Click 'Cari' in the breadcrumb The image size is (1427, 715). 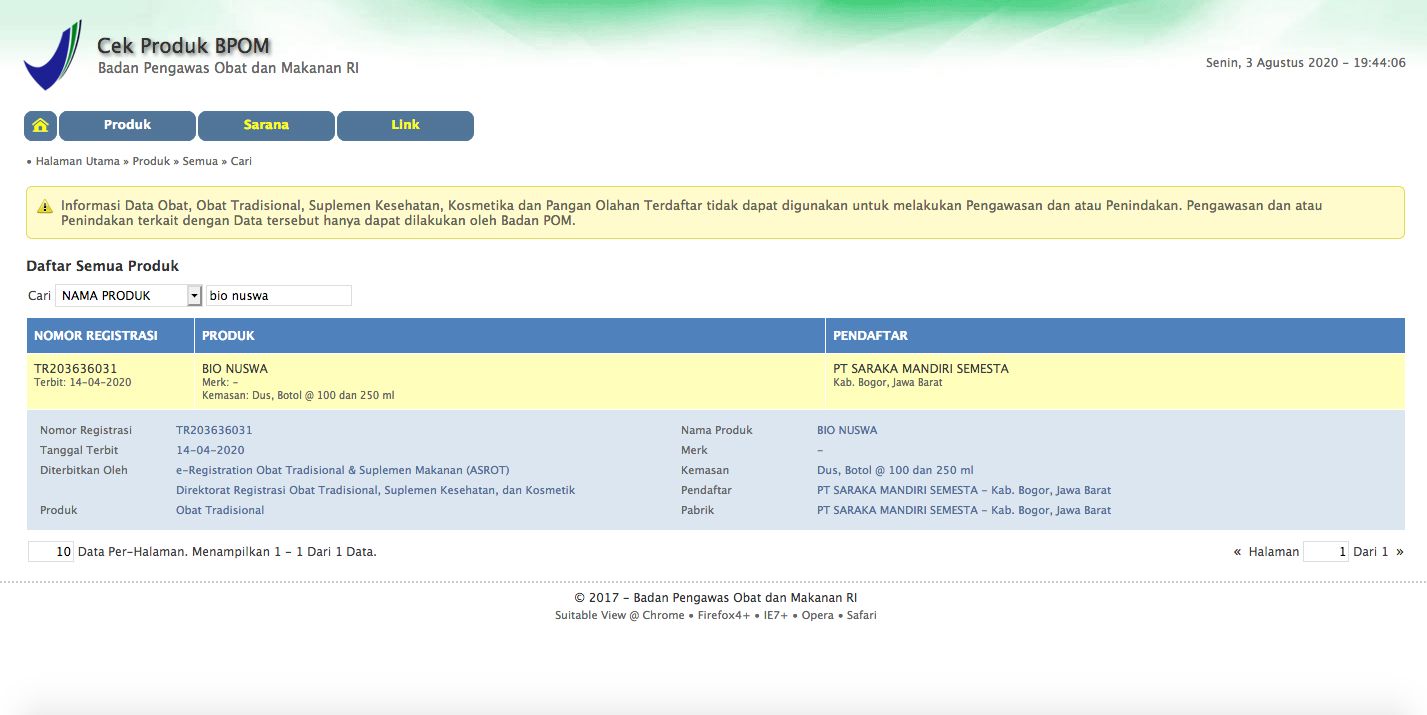241,161
